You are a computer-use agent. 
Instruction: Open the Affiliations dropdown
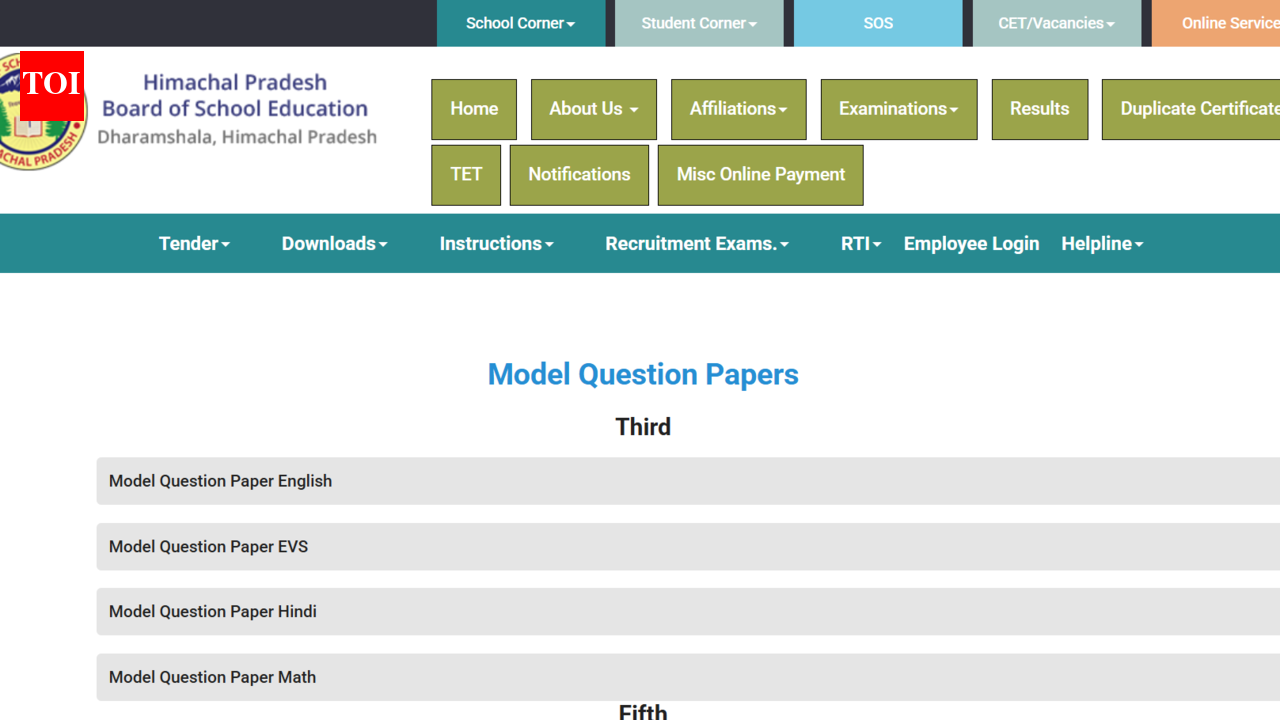coord(739,109)
